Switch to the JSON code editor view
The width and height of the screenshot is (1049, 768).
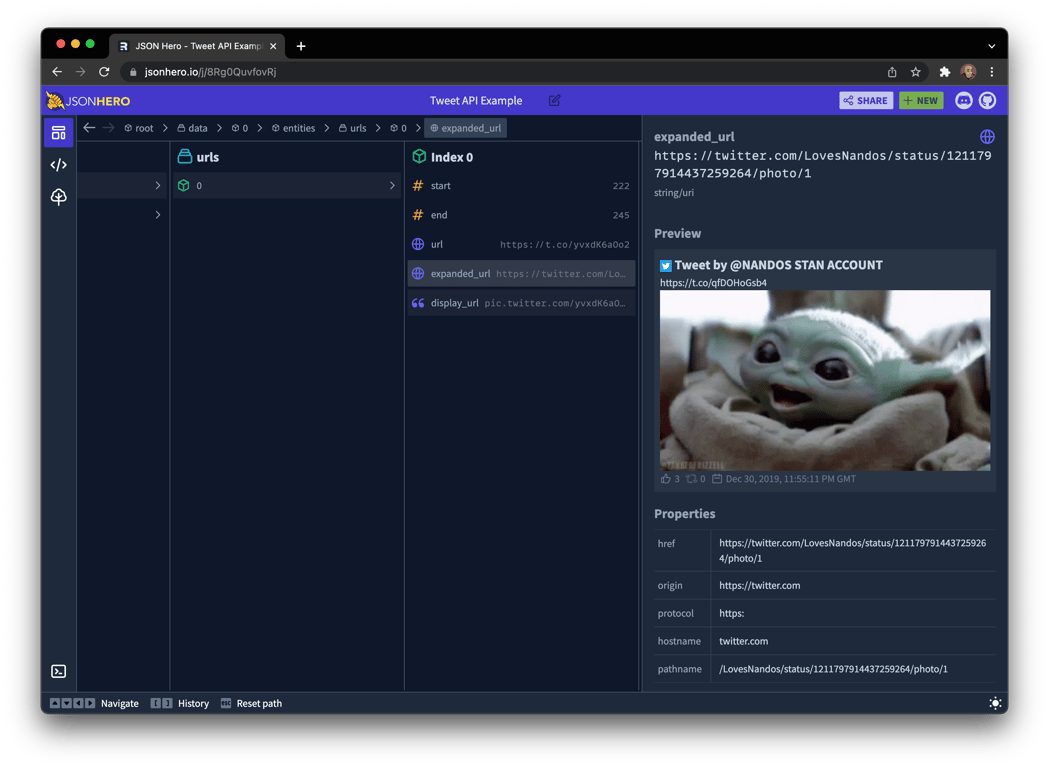coord(58,165)
